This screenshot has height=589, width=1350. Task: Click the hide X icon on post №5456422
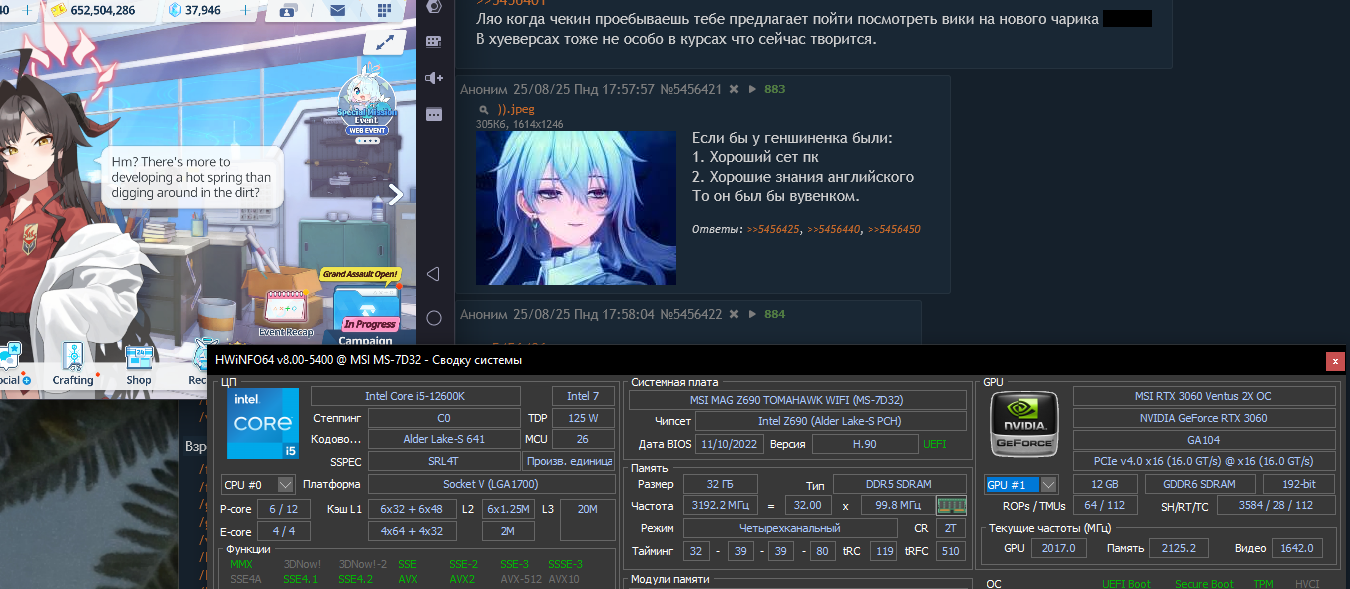point(733,314)
